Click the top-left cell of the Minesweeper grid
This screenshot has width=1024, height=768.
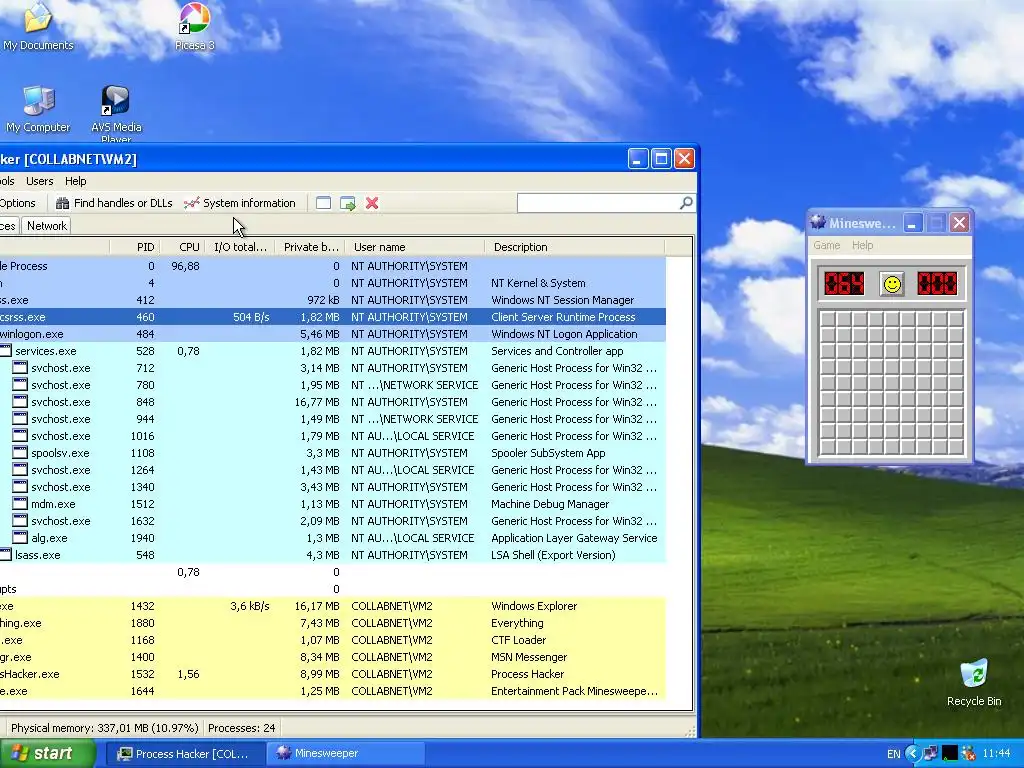(828, 319)
